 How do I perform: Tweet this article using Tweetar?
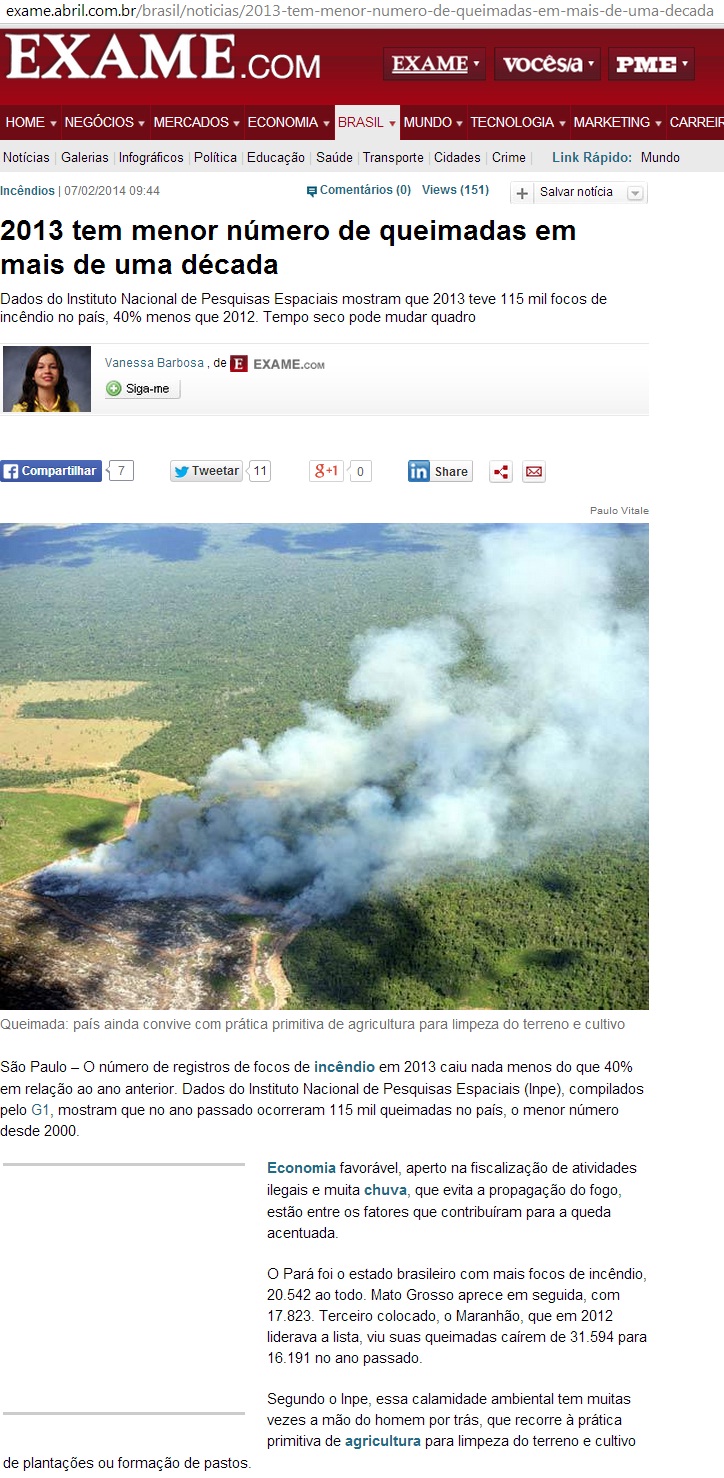tap(206, 471)
